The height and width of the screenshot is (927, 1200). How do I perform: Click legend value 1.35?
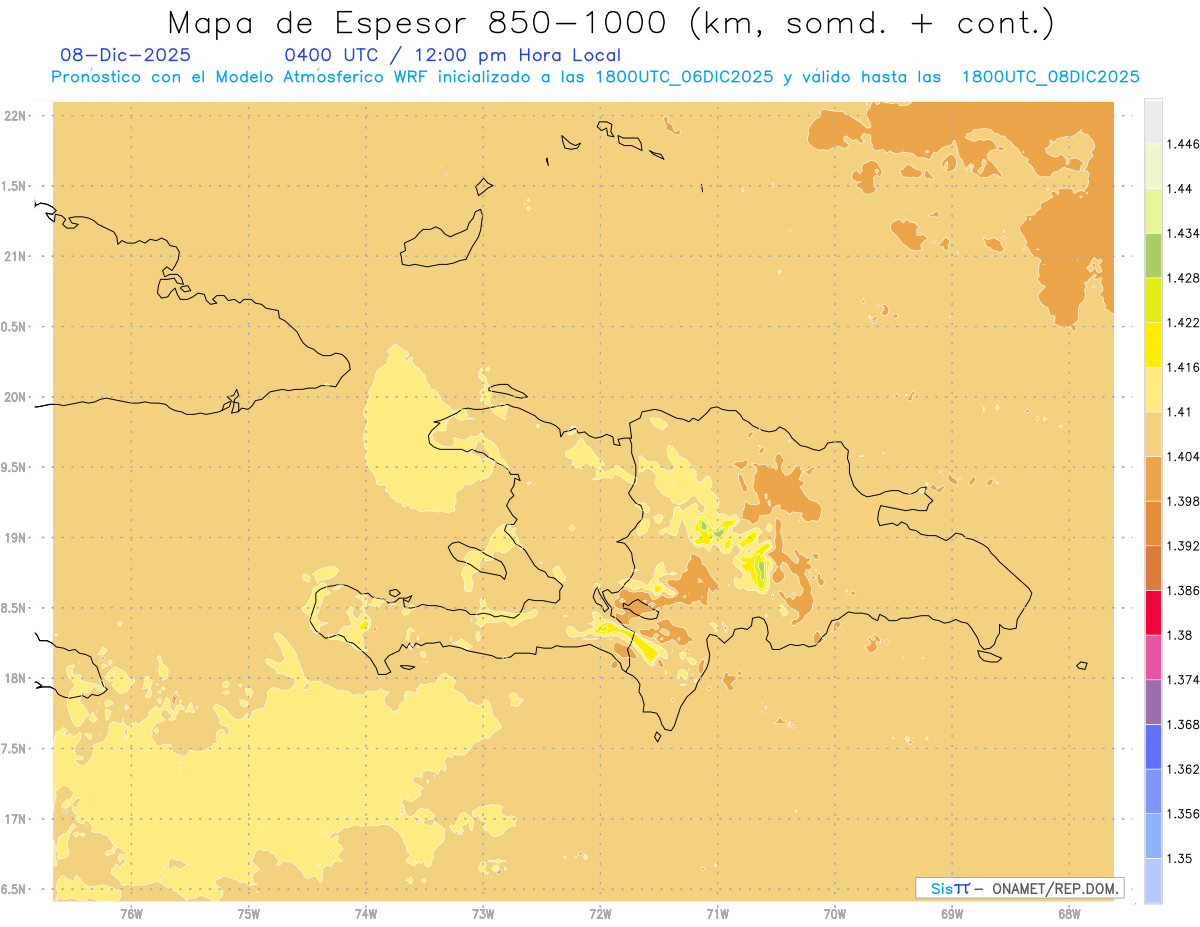[x=1179, y=858]
